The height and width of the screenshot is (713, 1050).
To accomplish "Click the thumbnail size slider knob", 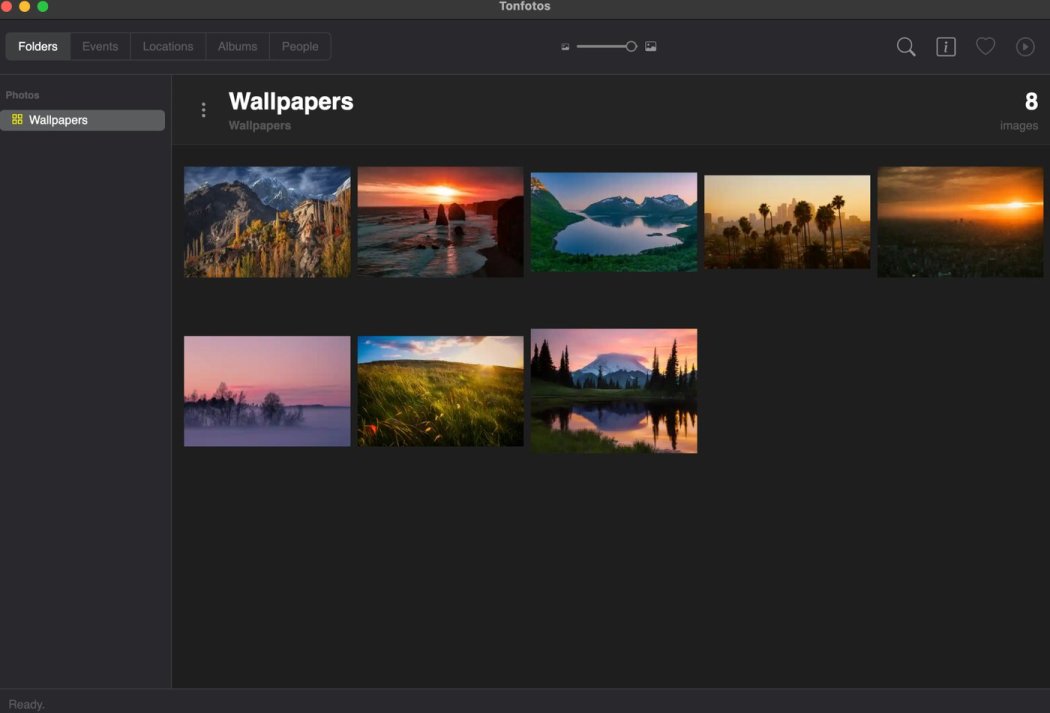I will (631, 46).
